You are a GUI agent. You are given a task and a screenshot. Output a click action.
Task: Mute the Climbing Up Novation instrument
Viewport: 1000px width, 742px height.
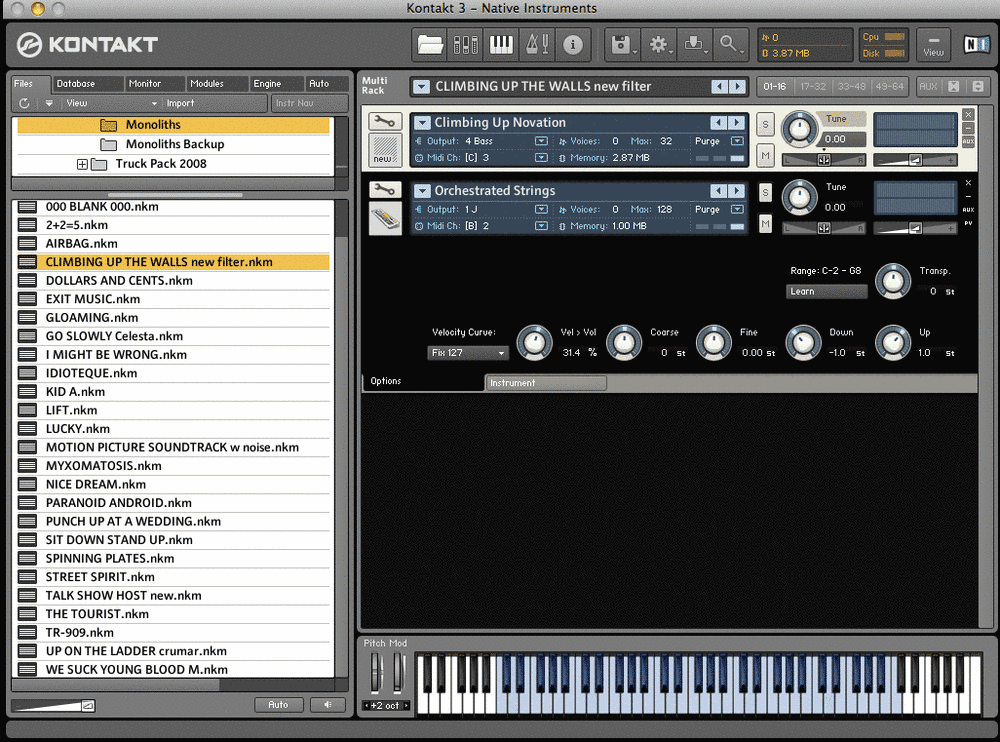[765, 155]
